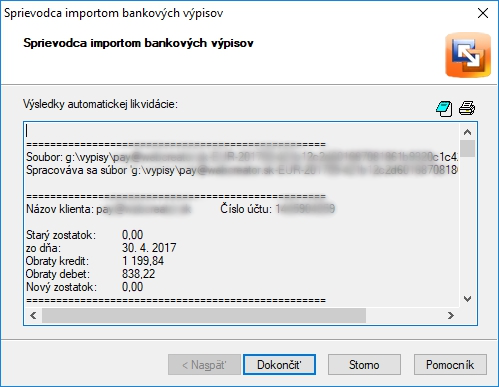Viewport: 499px width, 387px height.
Task: Place cursor on first line of results box
Action: (x=242, y=131)
